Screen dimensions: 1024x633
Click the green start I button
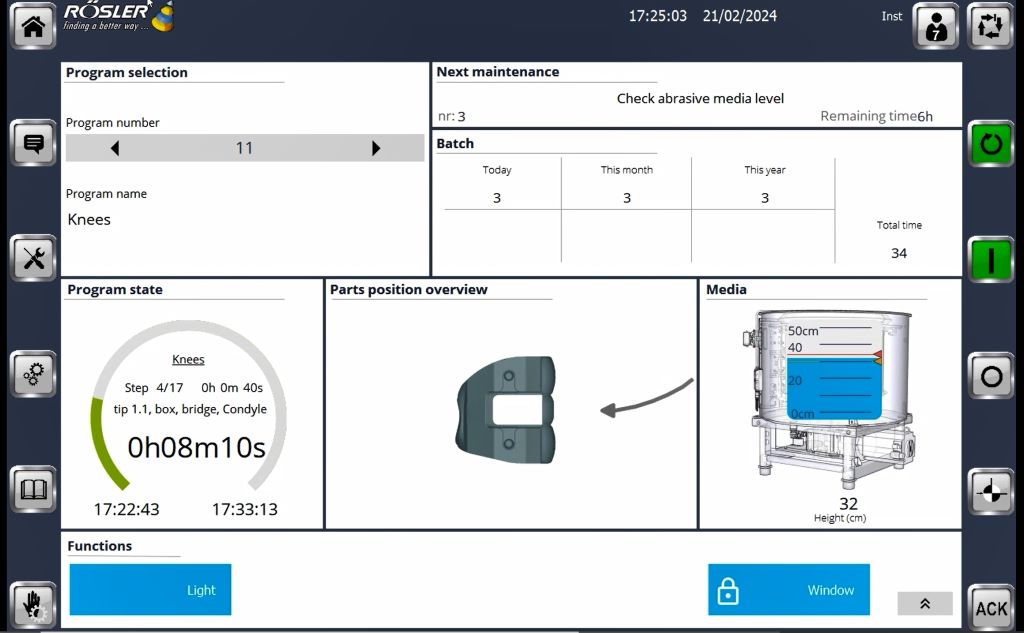tap(991, 260)
